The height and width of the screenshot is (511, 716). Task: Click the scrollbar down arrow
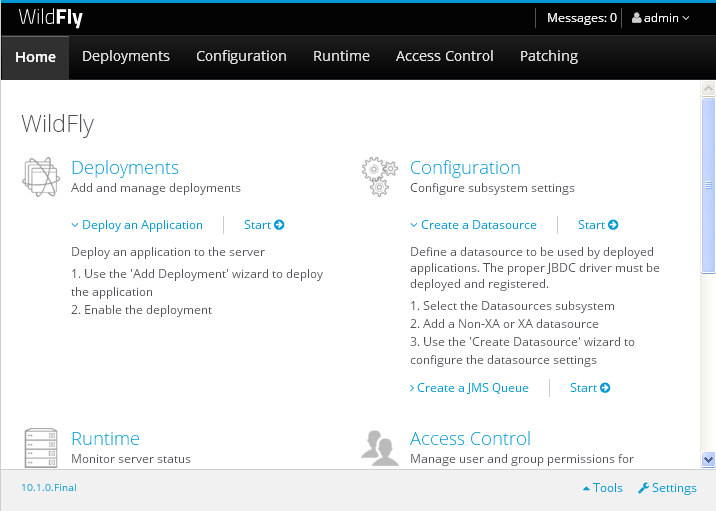pos(708,459)
